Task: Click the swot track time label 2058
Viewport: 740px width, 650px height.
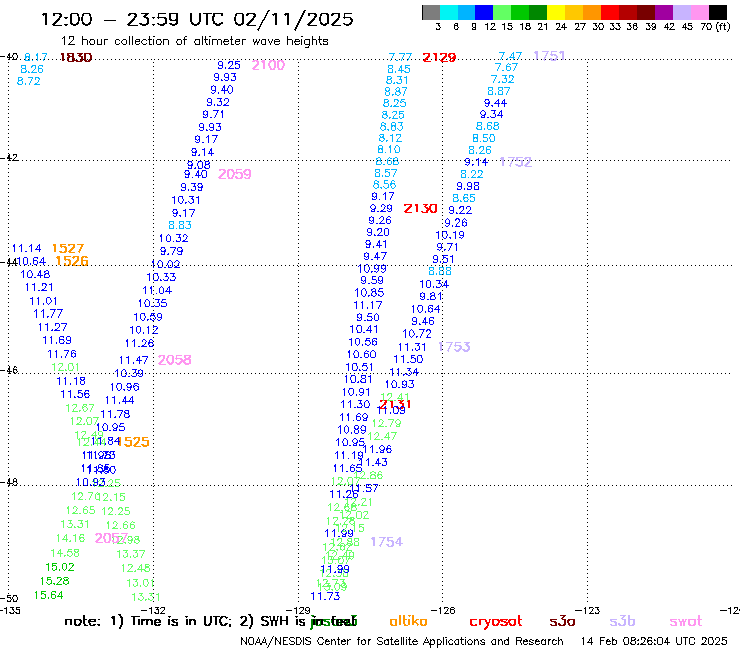Action: [175, 360]
